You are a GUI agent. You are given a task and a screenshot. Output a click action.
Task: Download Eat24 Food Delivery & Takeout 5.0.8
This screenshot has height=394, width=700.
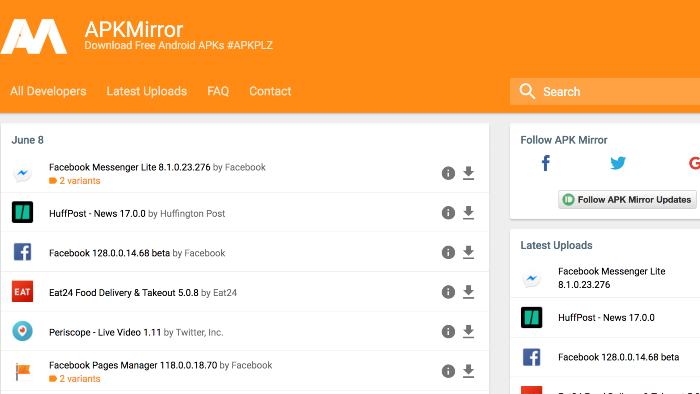pos(468,292)
